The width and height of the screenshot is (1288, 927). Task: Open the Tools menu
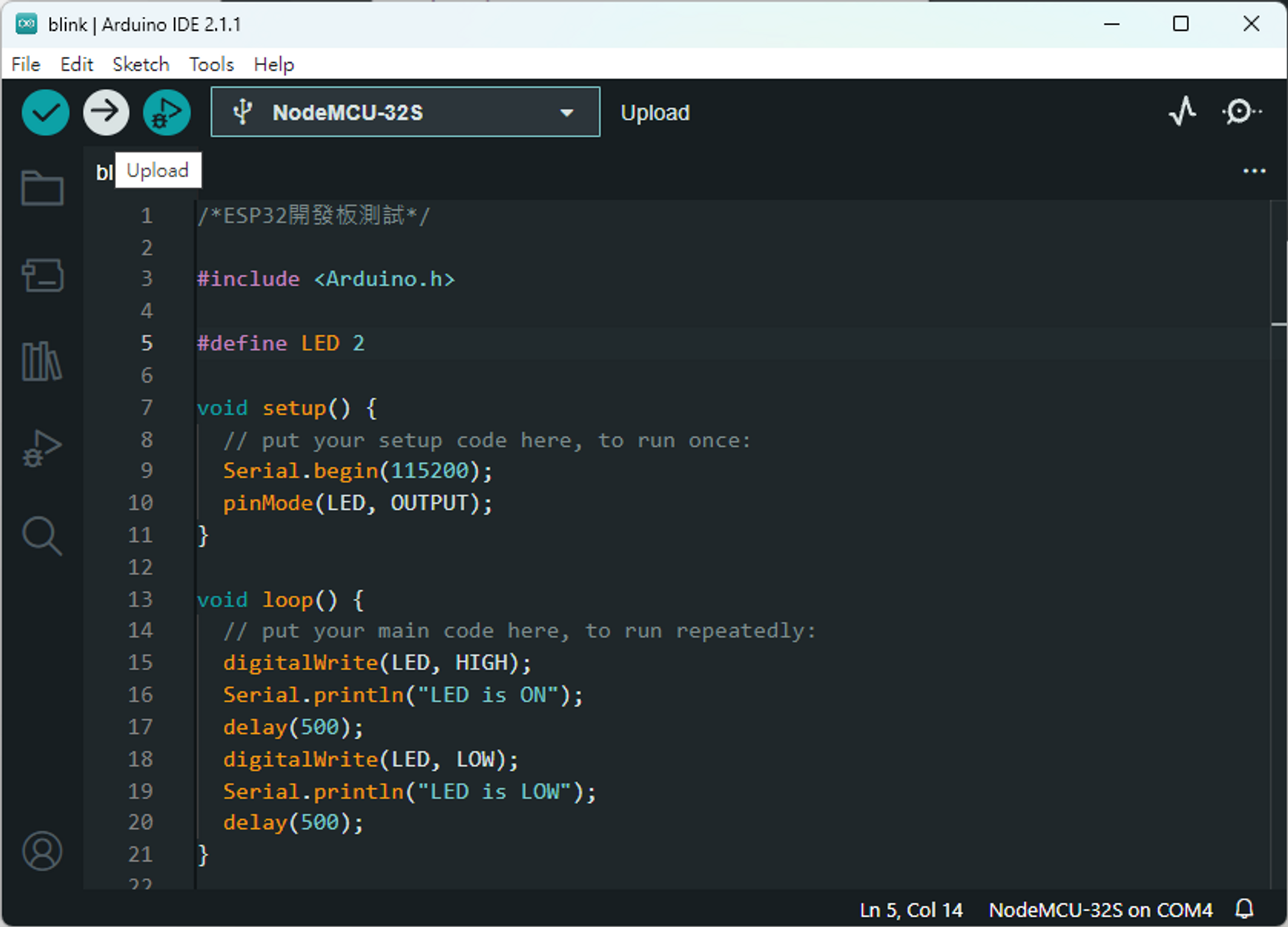[212, 64]
